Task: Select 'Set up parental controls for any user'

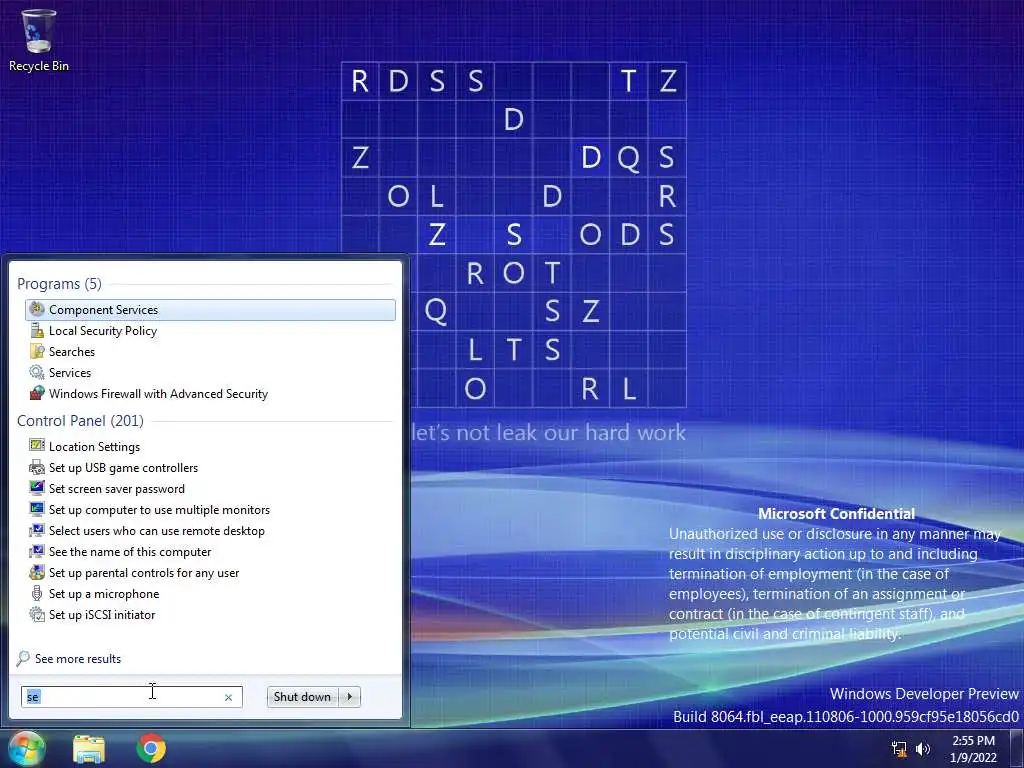Action: point(210,572)
